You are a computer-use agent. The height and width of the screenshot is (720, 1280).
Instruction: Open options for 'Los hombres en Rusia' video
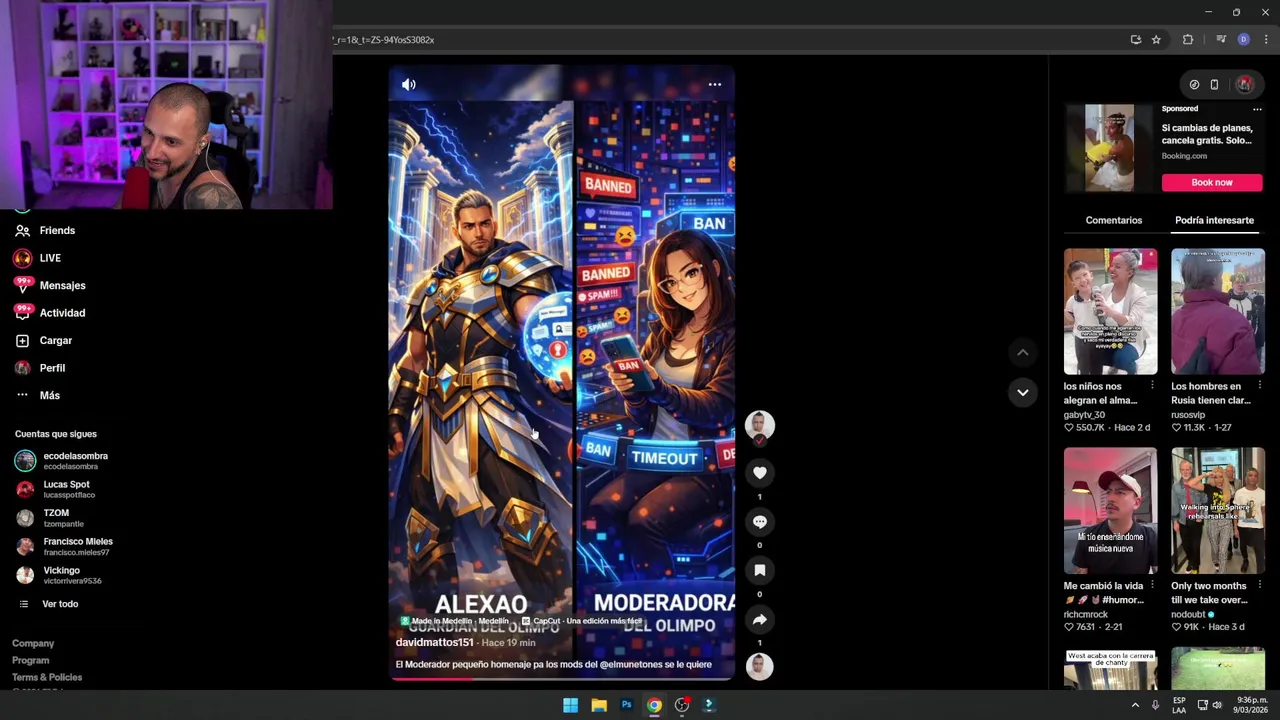click(1259, 386)
